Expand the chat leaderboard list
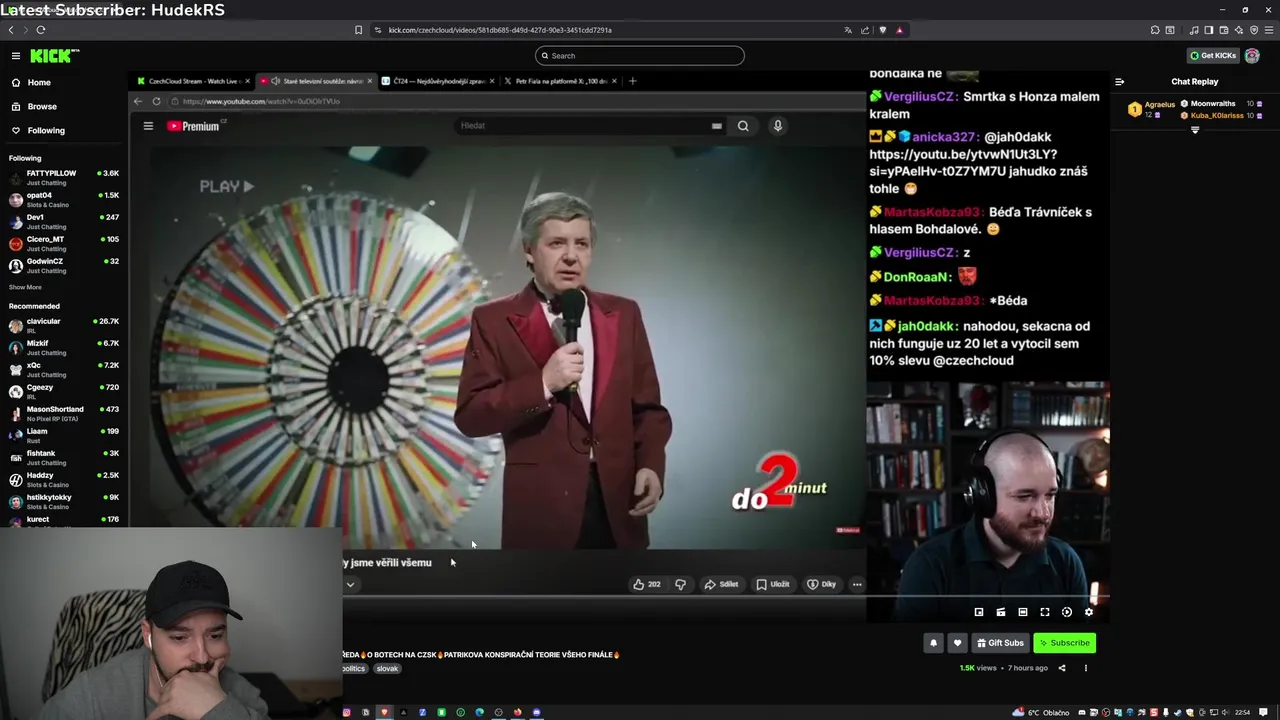The image size is (1280, 720). 1194,130
